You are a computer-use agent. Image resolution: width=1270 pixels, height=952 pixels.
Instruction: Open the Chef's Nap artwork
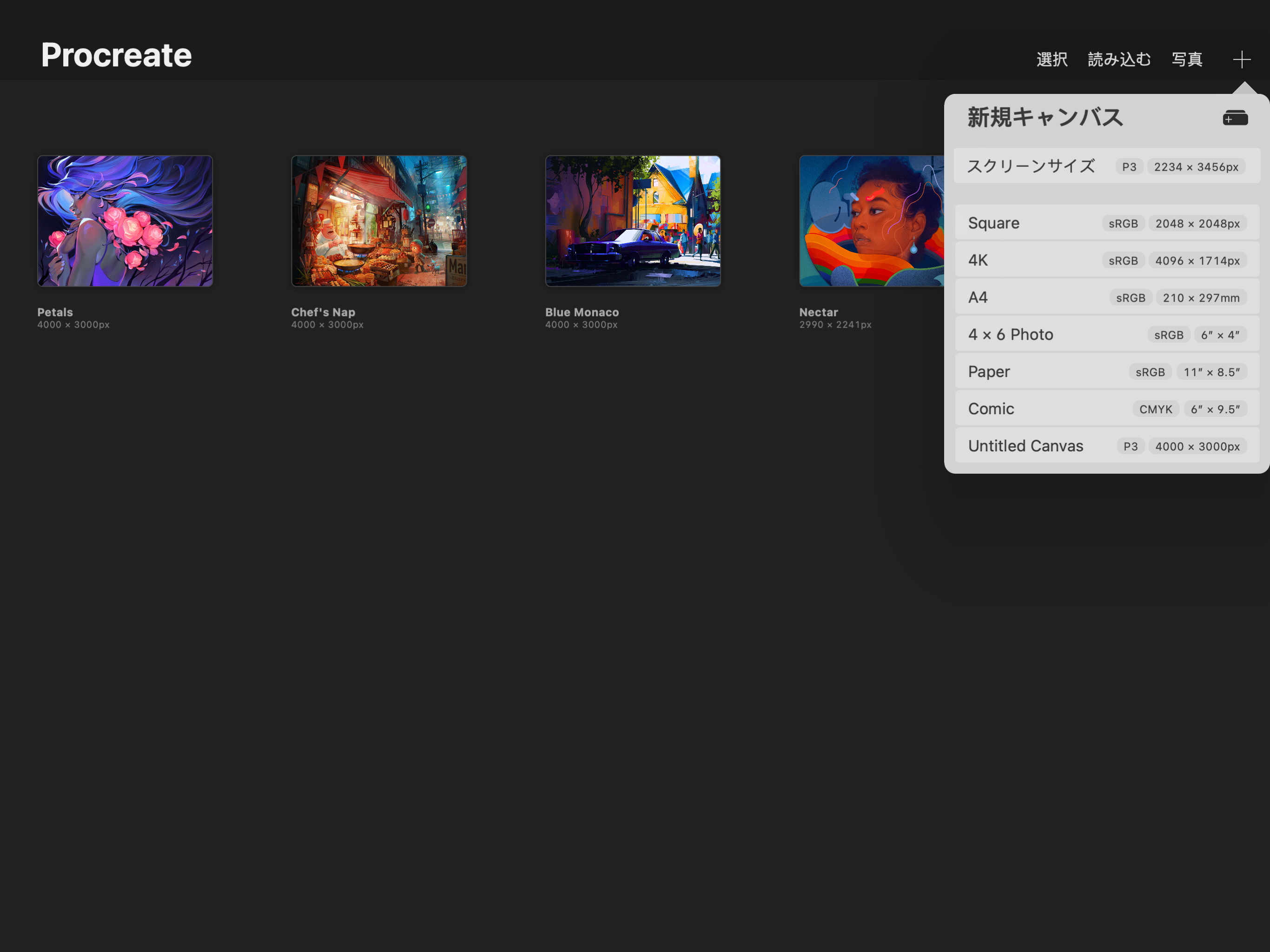coord(379,221)
